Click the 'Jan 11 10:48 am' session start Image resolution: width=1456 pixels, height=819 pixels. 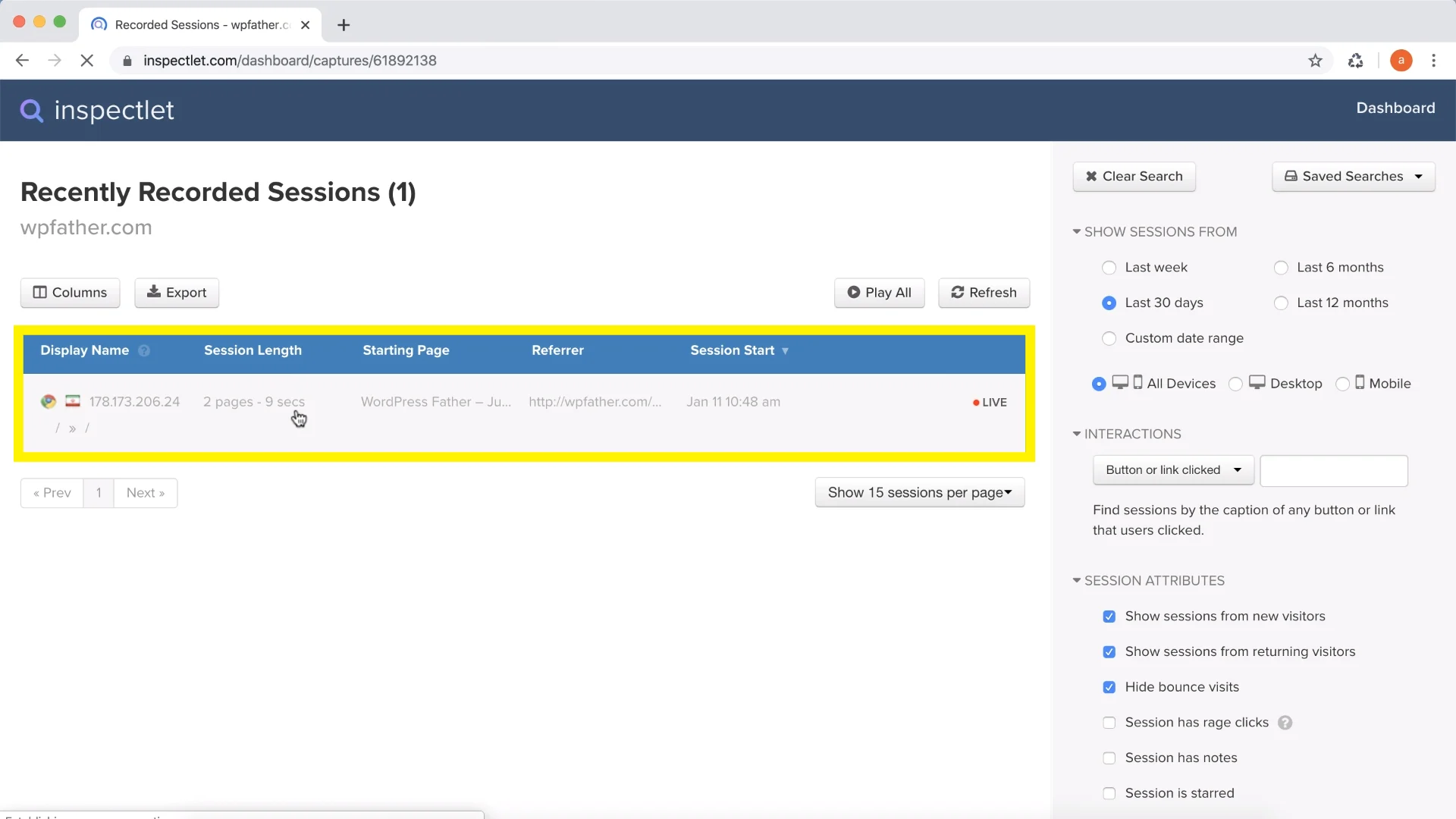(x=733, y=402)
